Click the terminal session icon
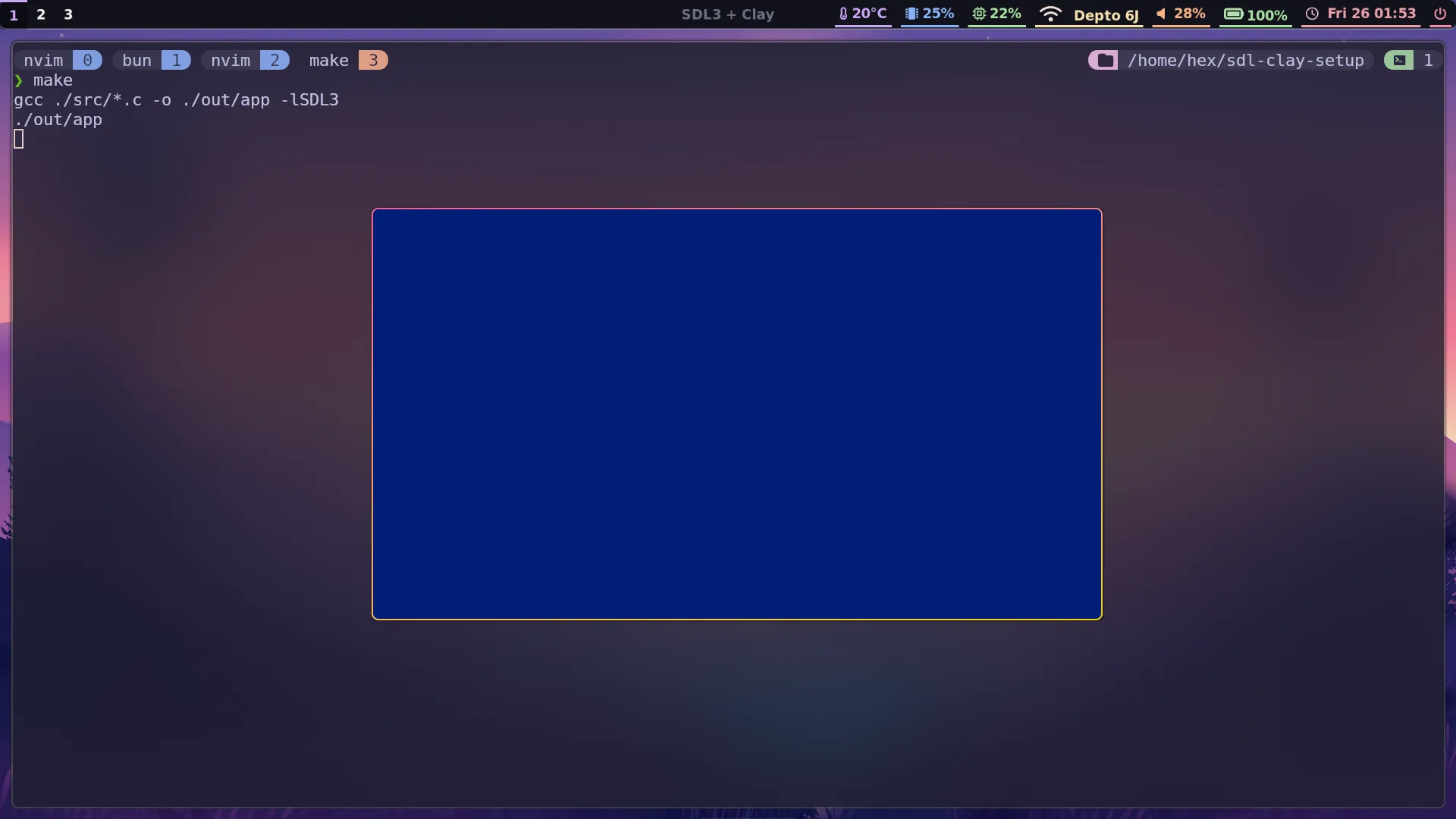Image resolution: width=1456 pixels, height=819 pixels. tap(1399, 61)
